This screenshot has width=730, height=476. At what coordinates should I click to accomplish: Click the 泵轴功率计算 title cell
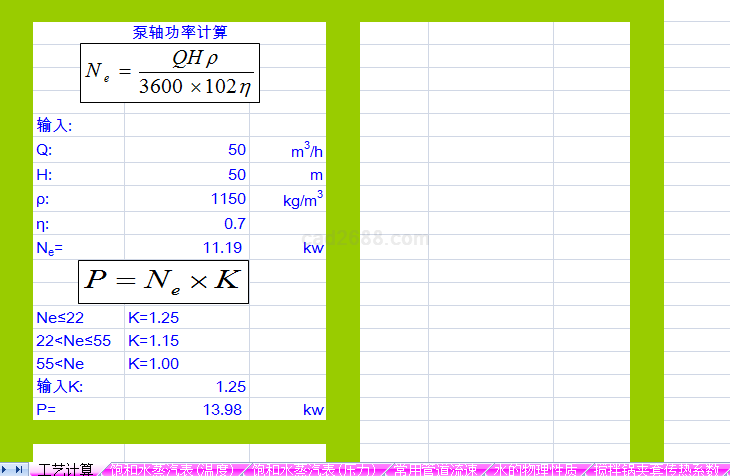(x=180, y=32)
